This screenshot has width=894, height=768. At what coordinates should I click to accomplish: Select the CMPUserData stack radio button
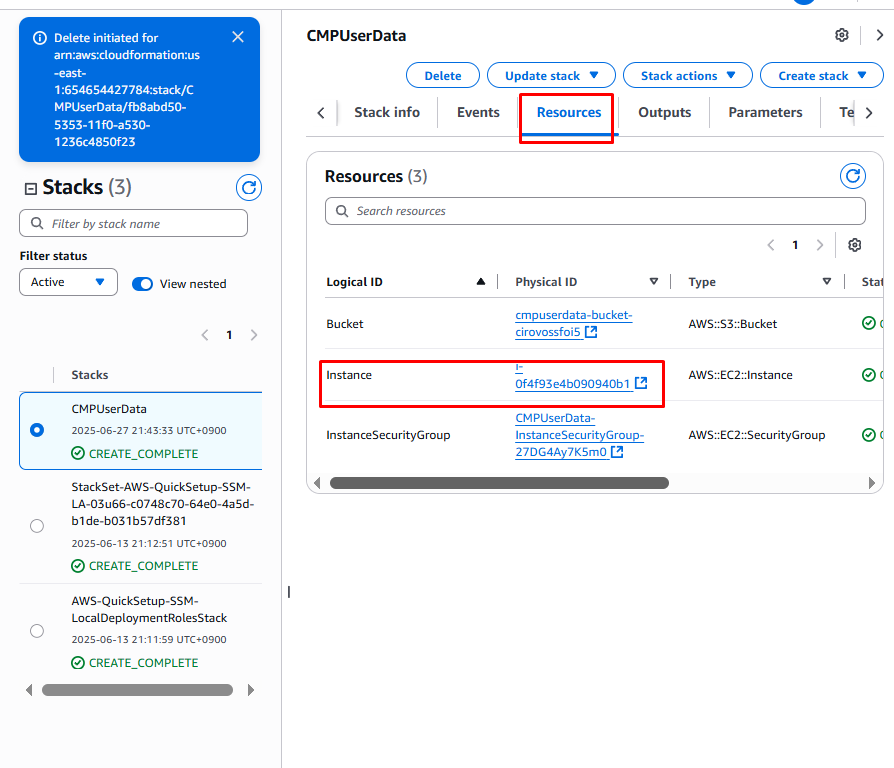37,430
